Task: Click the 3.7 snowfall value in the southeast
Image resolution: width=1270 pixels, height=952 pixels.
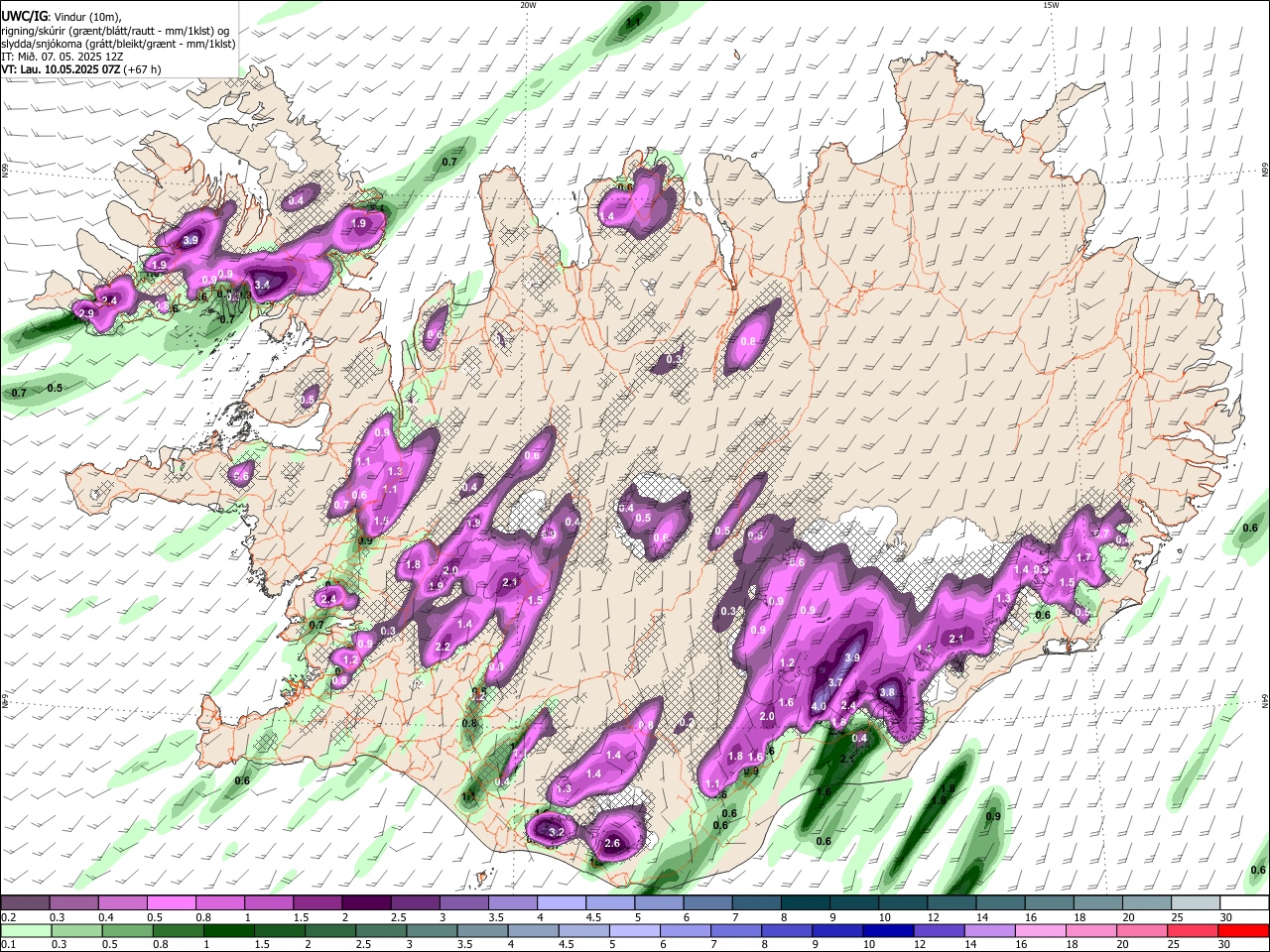Action: point(835,682)
